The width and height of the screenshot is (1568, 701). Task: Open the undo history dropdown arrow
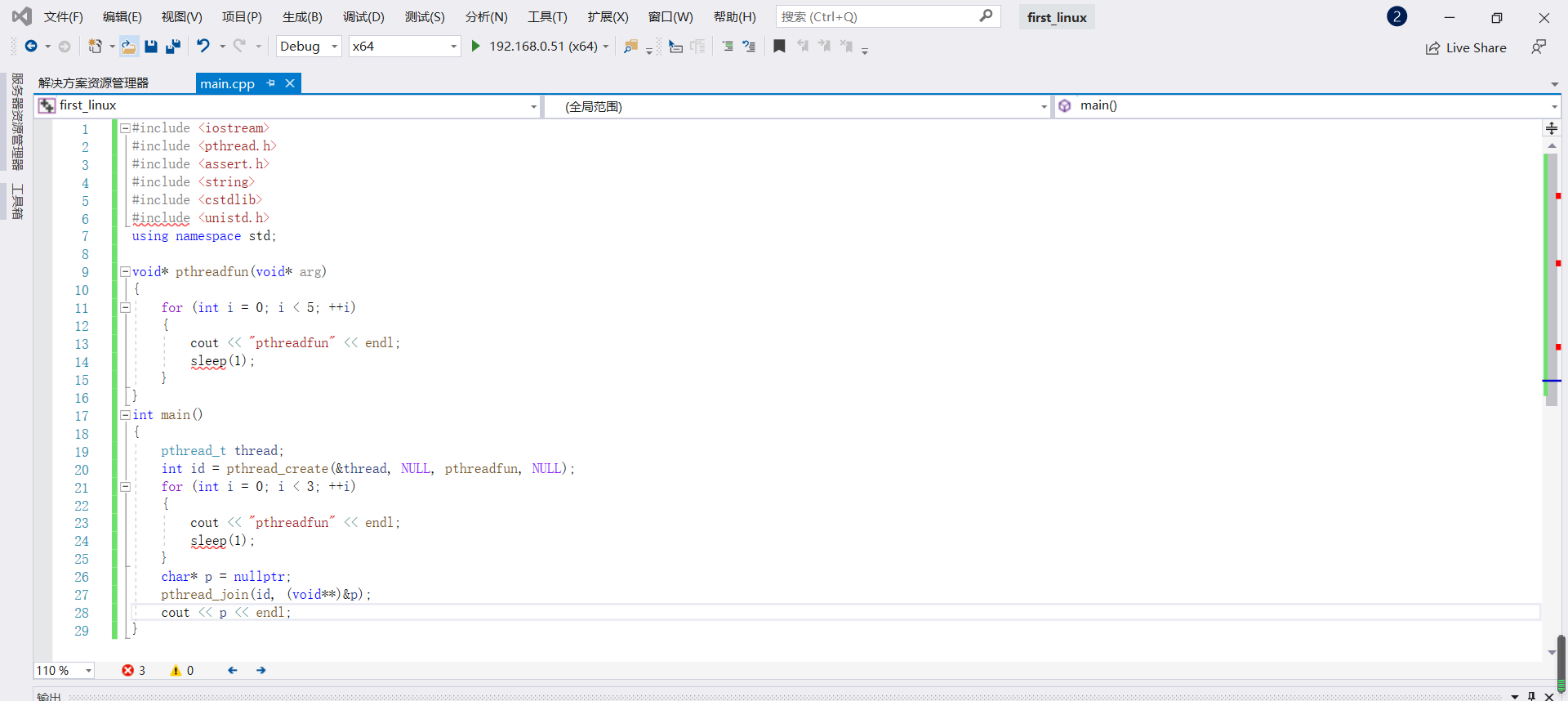pyautogui.click(x=222, y=47)
